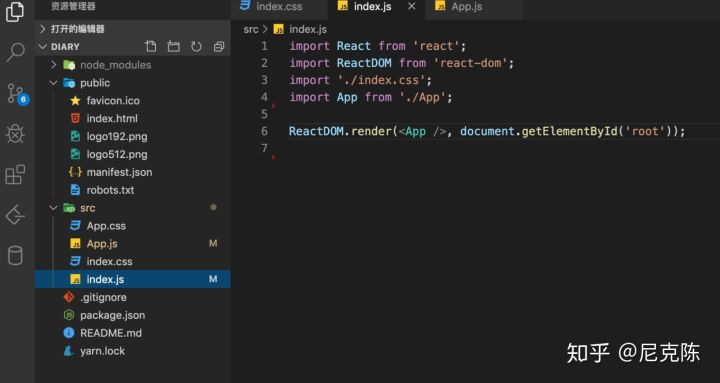720x383 pixels.
Task: Click the yarn icon beside yarn.lock
Action: 69,351
